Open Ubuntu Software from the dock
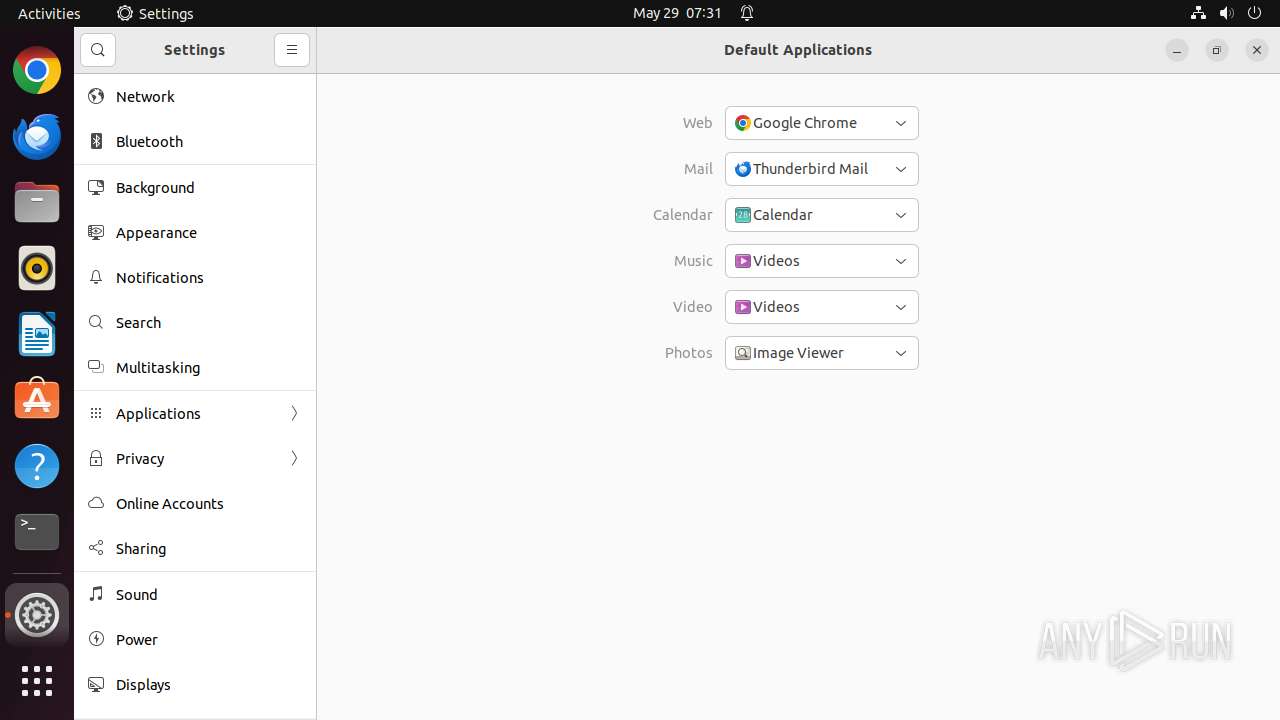The width and height of the screenshot is (1280, 720). [x=37, y=400]
